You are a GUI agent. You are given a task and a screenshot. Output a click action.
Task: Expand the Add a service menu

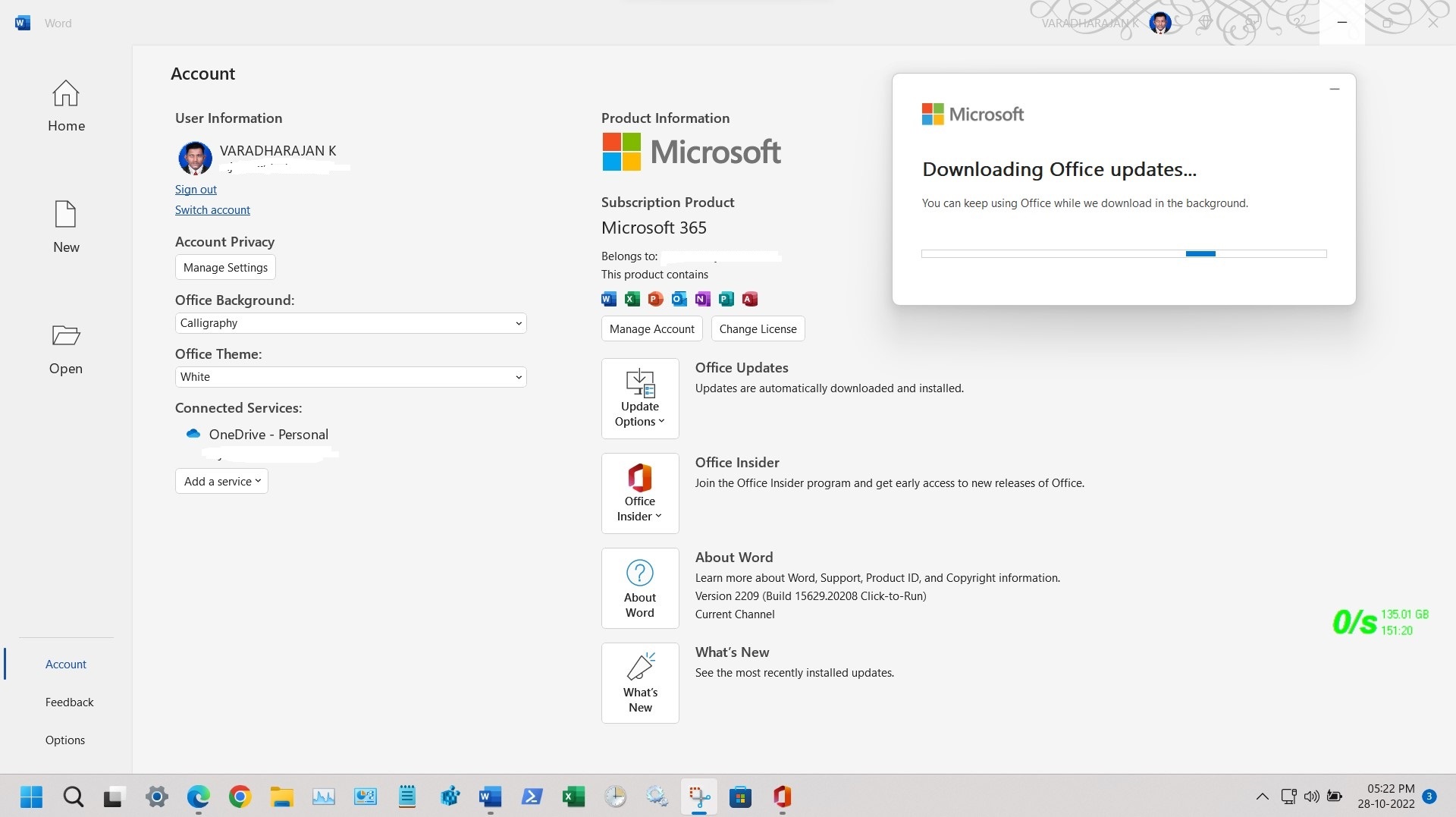point(221,481)
